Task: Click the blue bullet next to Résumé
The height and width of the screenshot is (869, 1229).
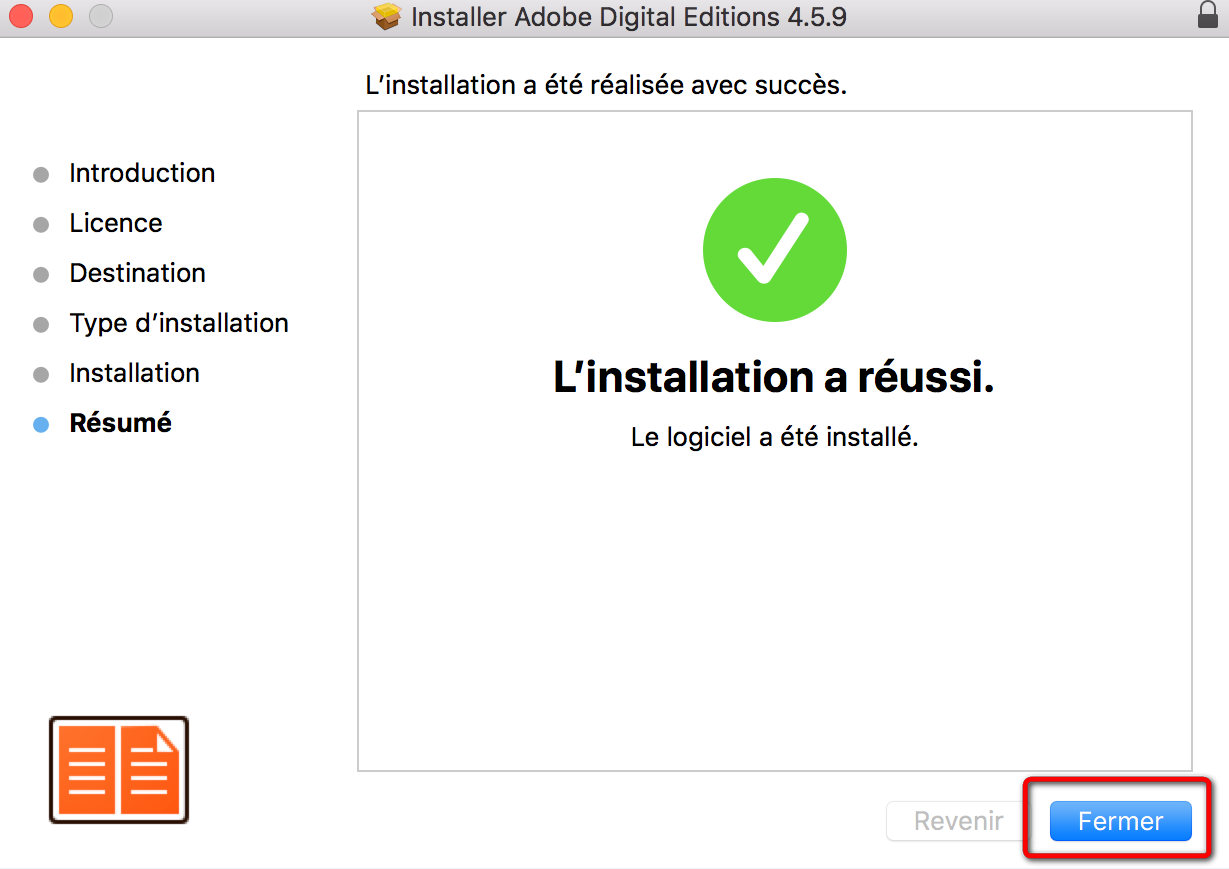Action: tap(41, 424)
